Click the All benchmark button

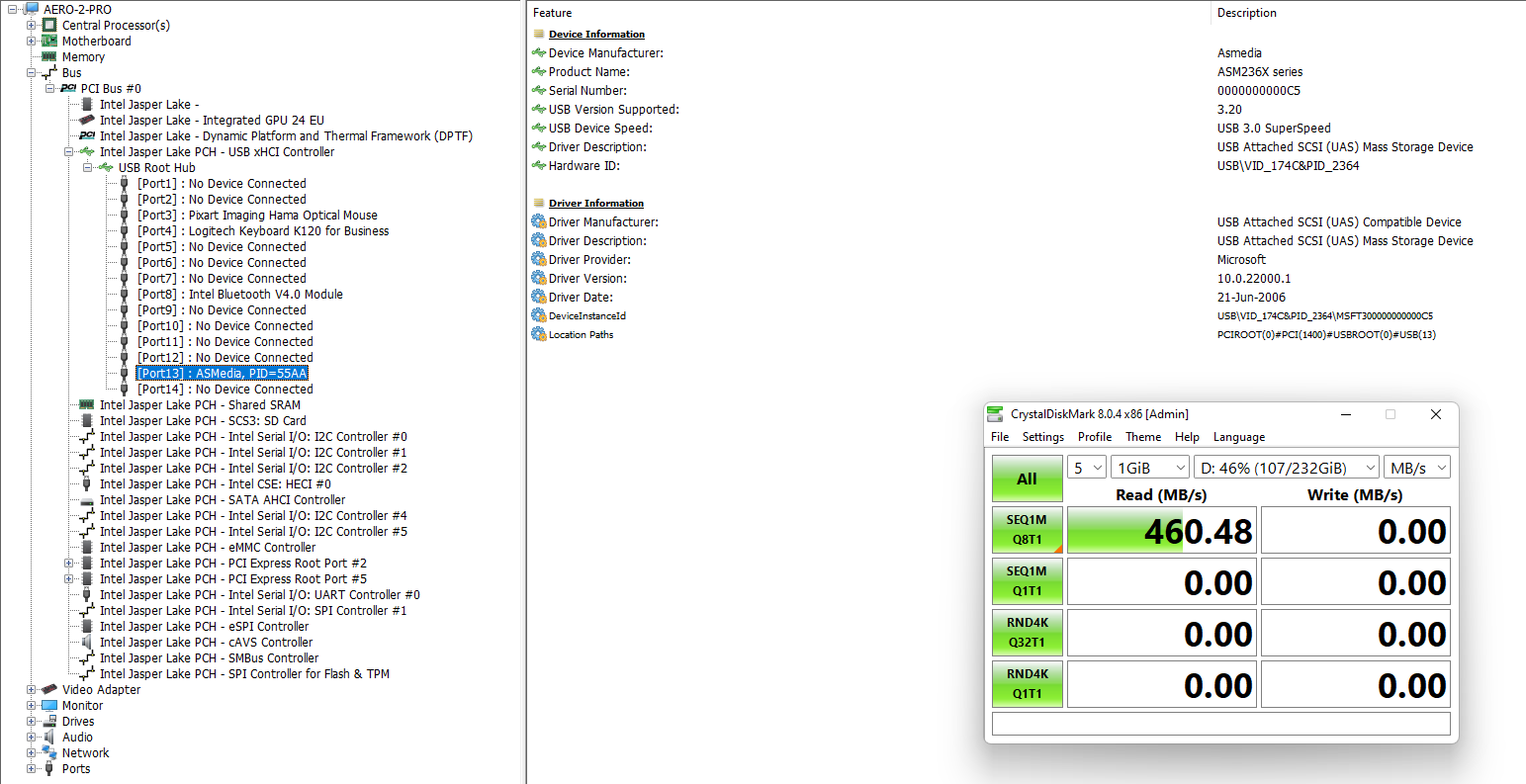point(1028,479)
